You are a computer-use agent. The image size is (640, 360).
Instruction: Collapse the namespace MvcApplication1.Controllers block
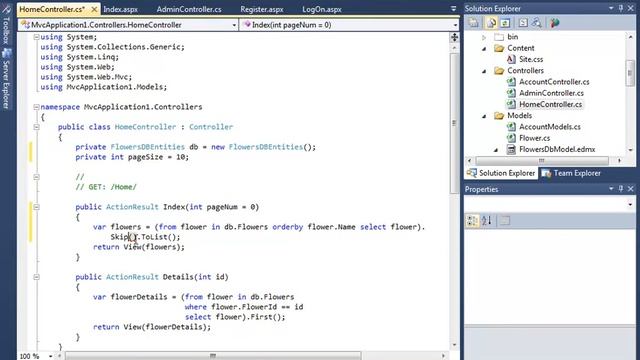36,107
